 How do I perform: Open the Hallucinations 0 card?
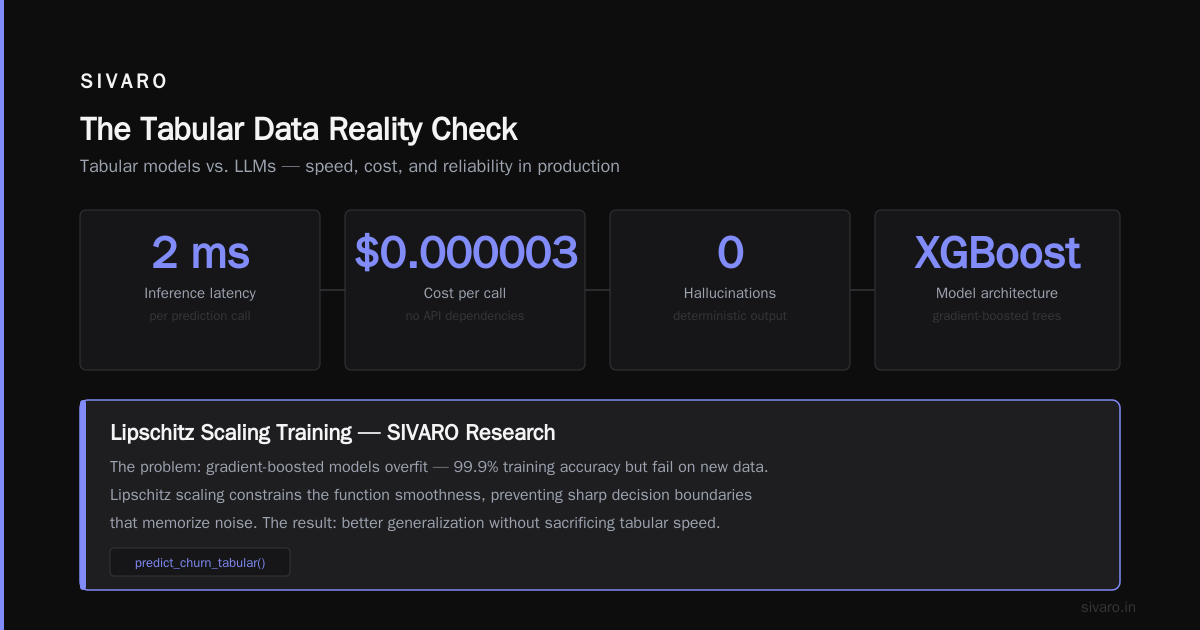(x=730, y=290)
